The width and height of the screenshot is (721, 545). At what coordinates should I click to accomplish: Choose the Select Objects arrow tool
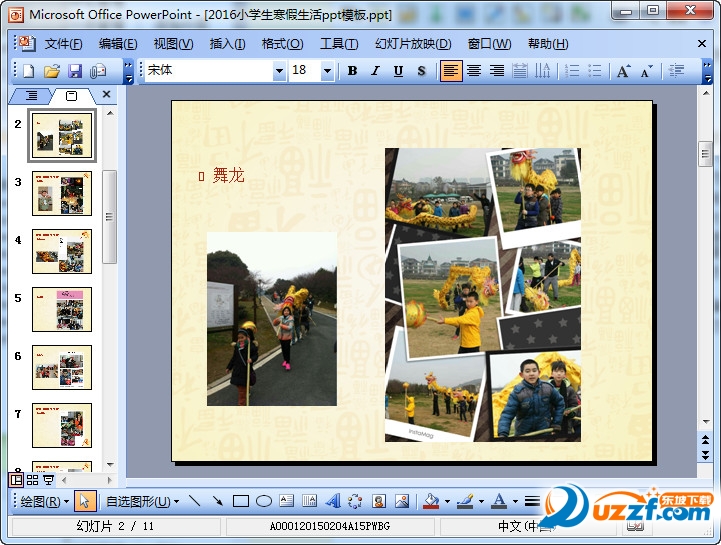coord(85,501)
